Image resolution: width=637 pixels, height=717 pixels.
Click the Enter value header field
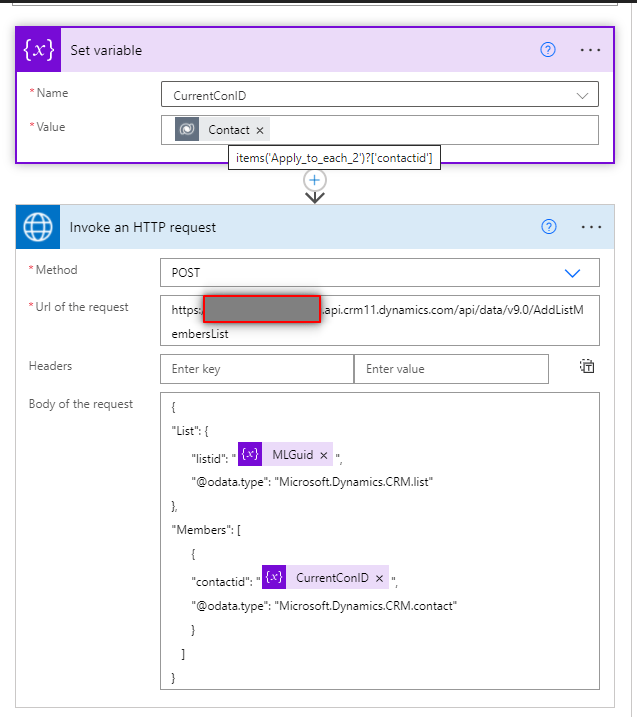(x=451, y=369)
